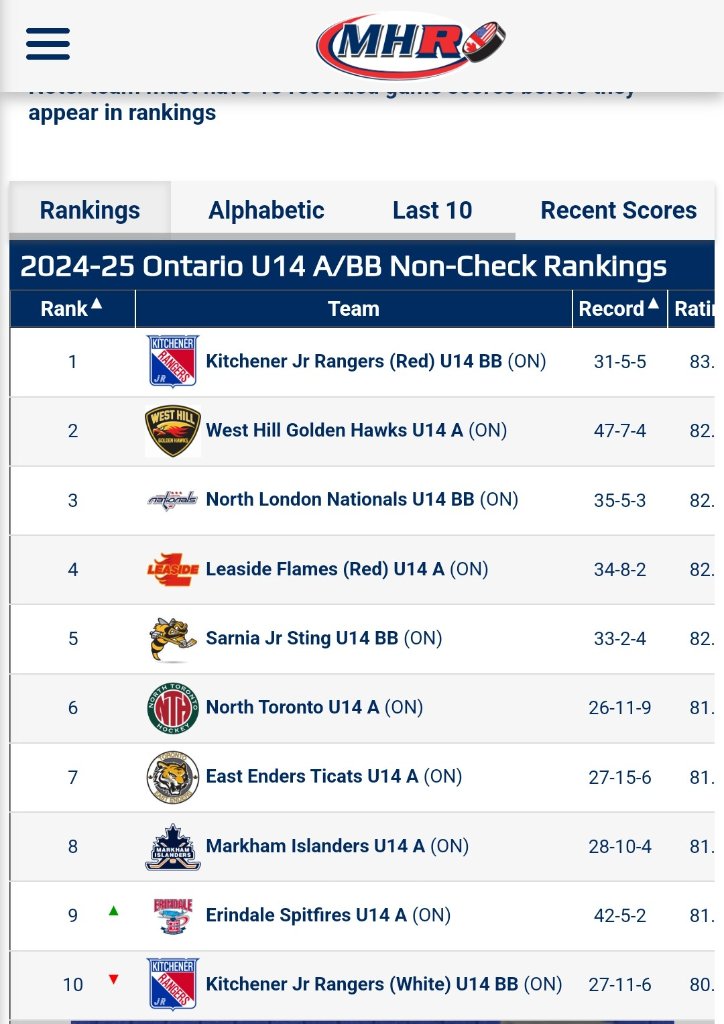Viewport: 724px width, 1024px height.
Task: Open the Markham Islanders logo
Action: point(172,847)
